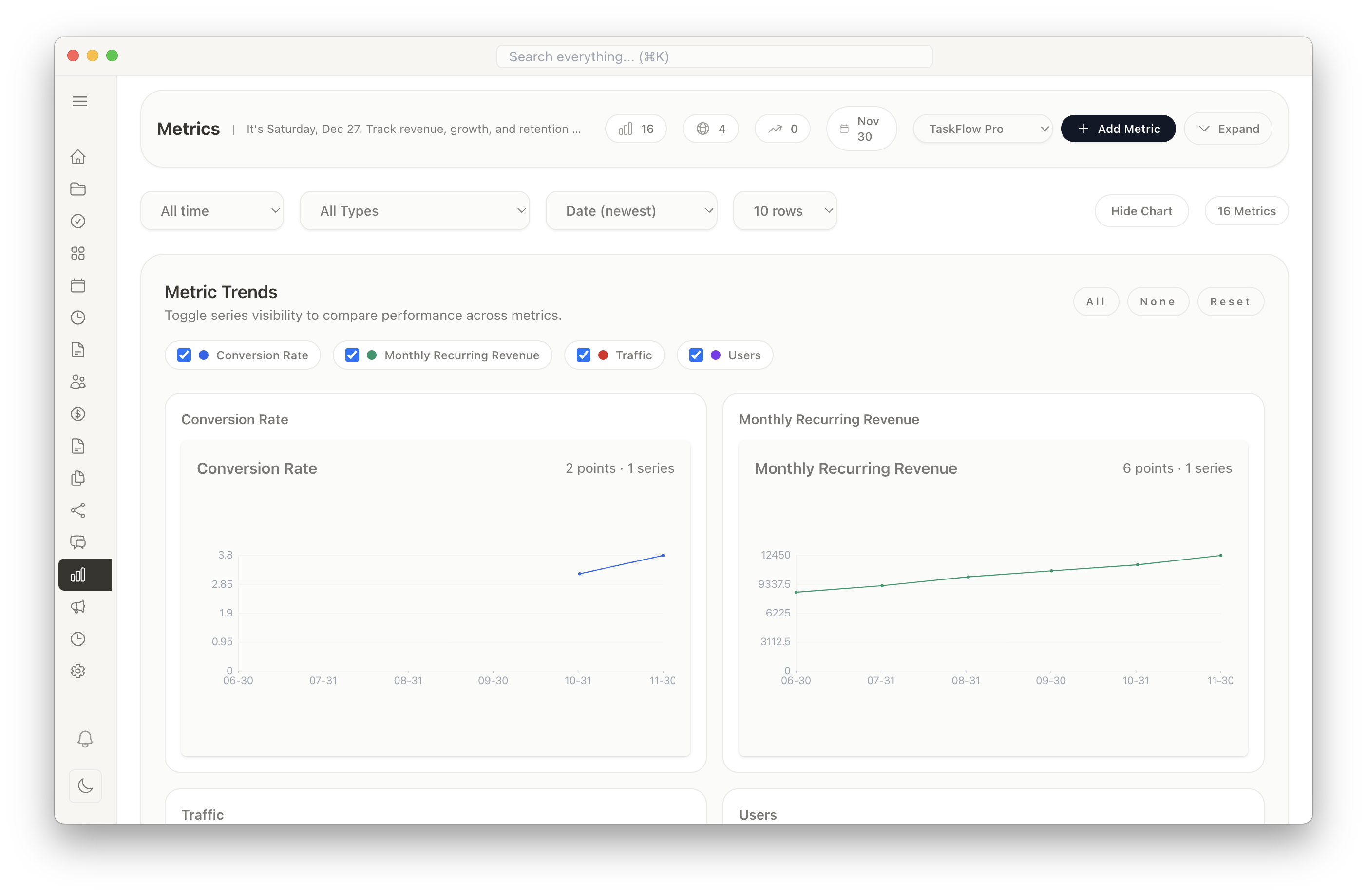Open tasks via check-circle sidebar icon
This screenshot has height=896, width=1367.
coord(78,221)
